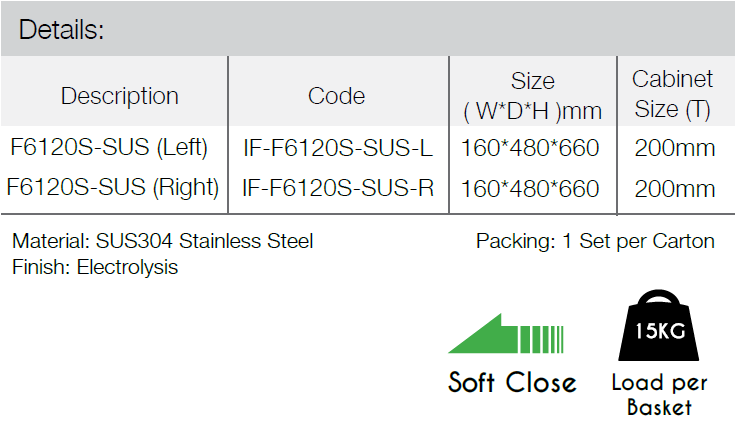Select the Load per Basket label
Viewport: 736px width, 423px height.
pos(659,395)
